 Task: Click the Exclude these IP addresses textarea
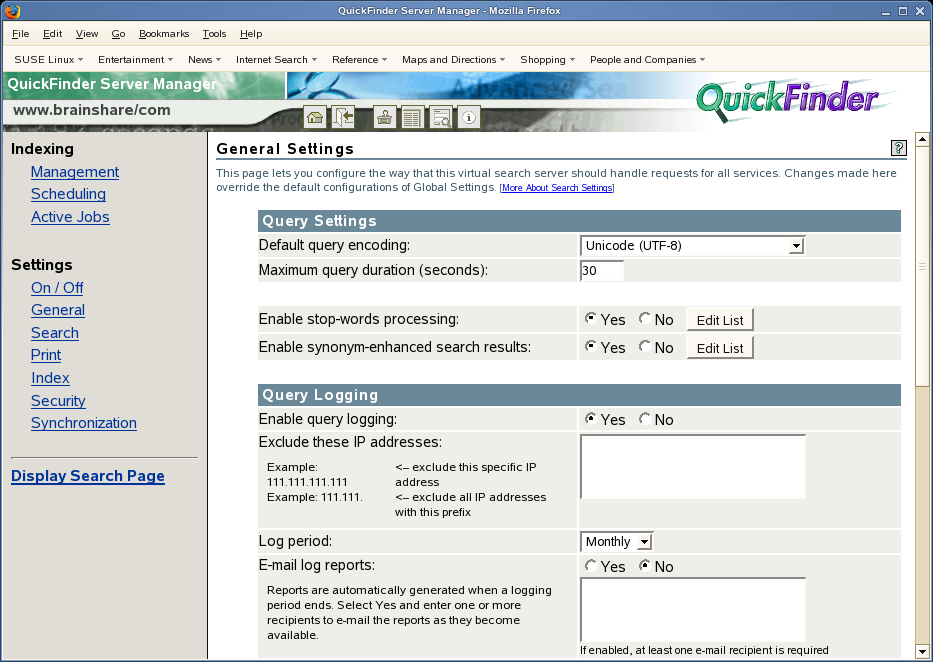click(x=693, y=467)
